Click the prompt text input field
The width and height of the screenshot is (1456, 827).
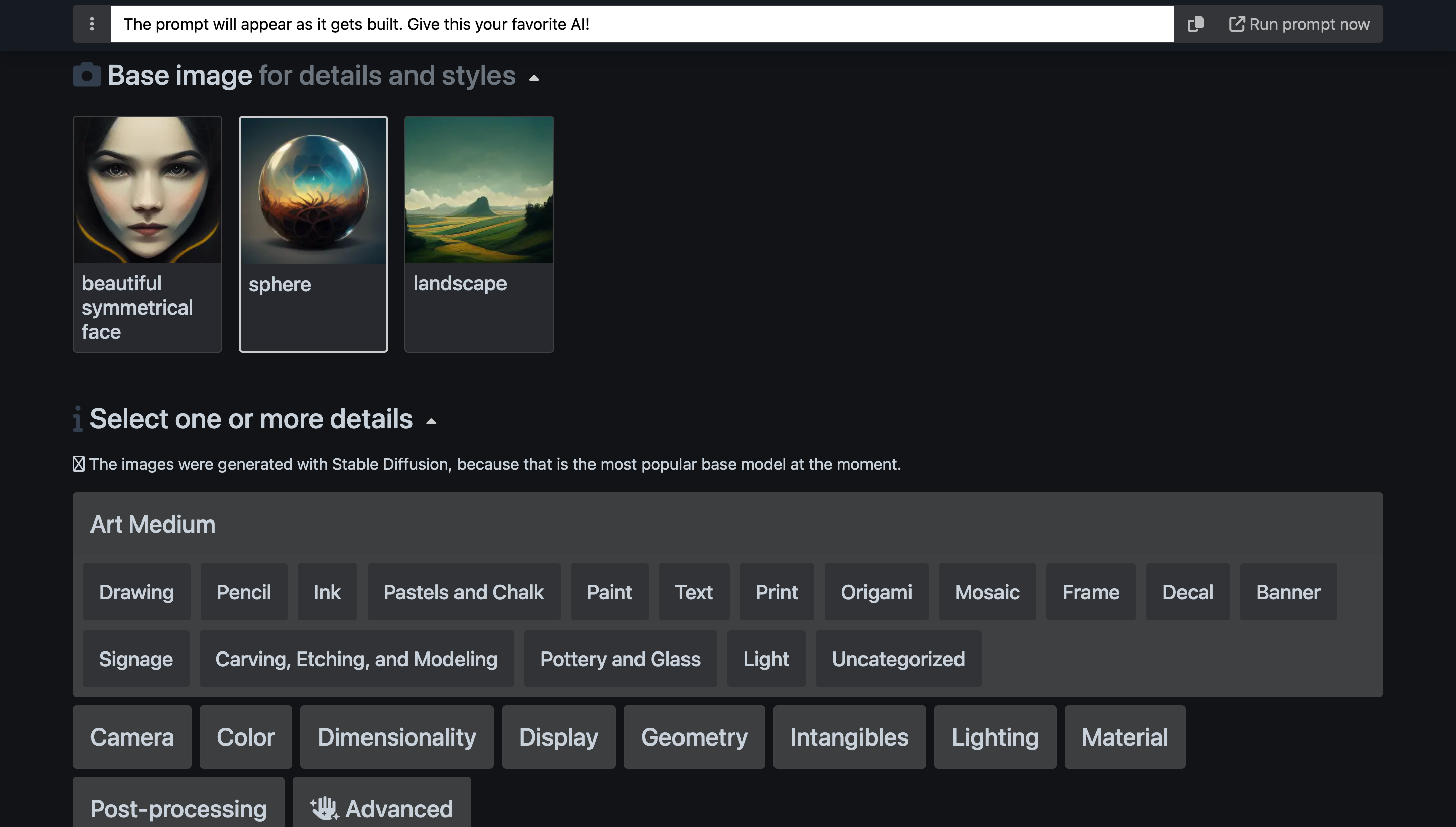coord(643,23)
